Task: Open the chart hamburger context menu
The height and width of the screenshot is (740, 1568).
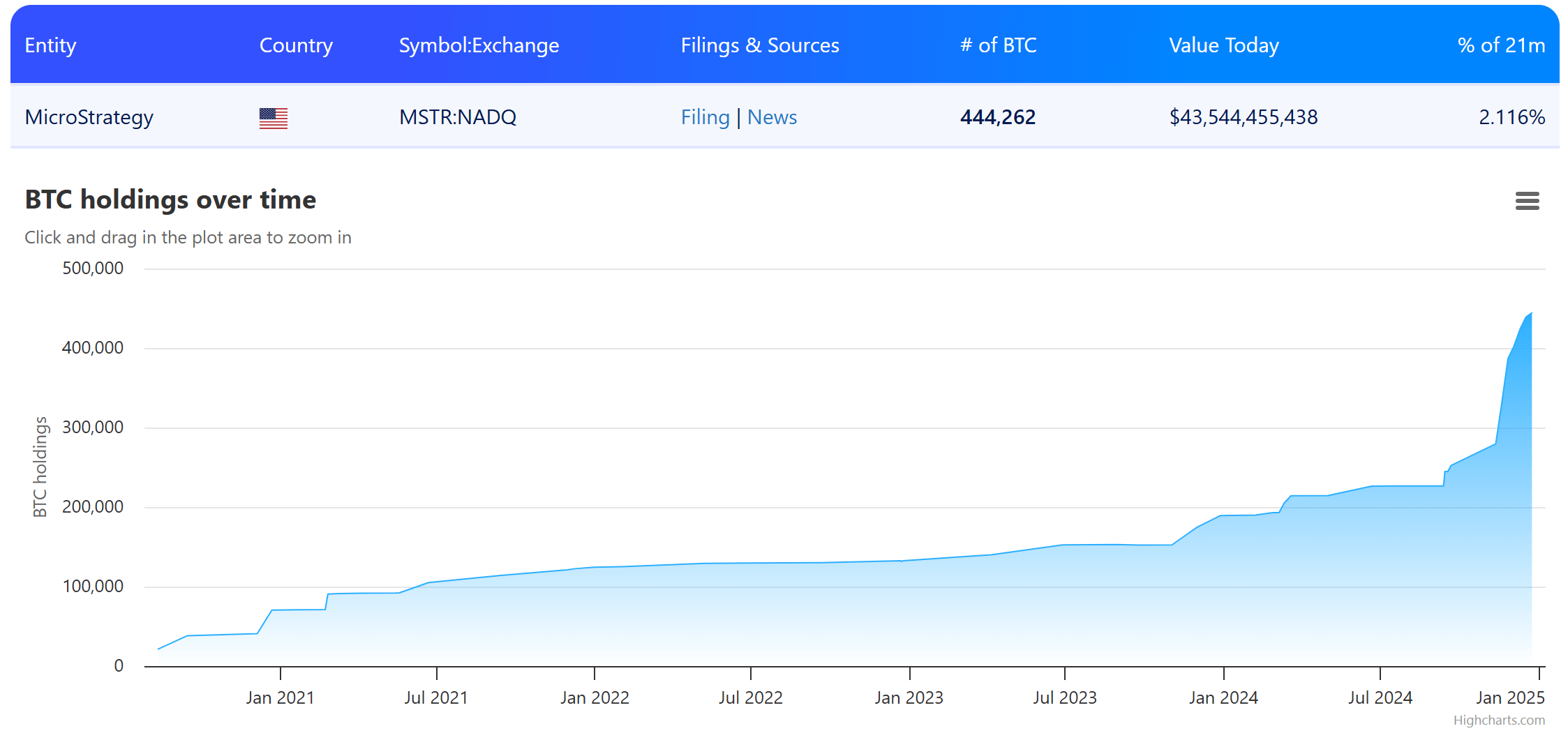Action: (1527, 201)
